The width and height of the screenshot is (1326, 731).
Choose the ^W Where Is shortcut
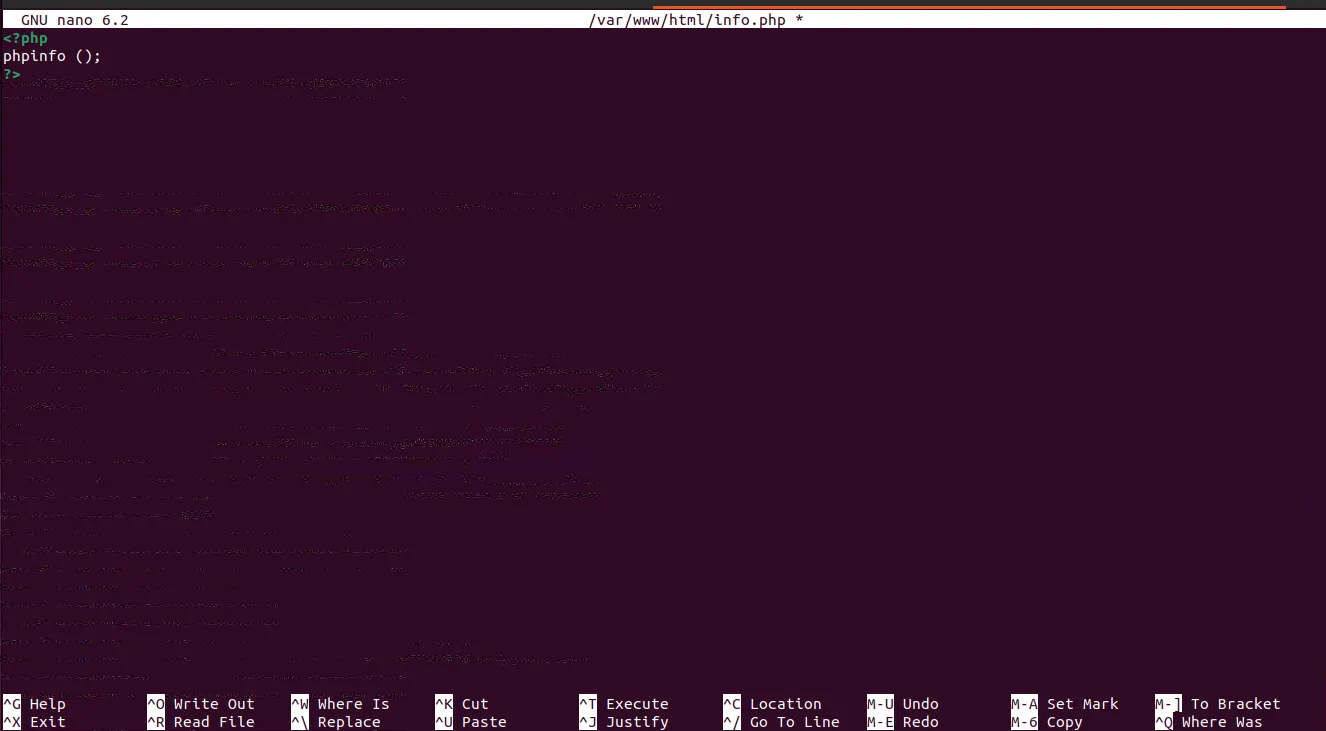341,704
